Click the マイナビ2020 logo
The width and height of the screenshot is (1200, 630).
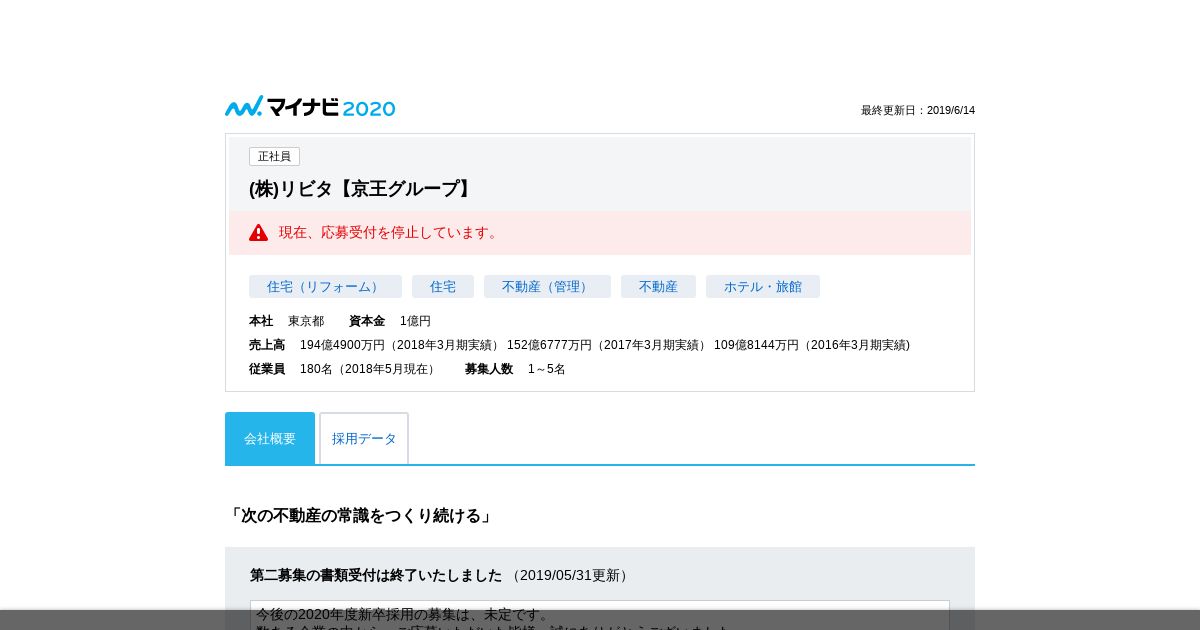[x=310, y=106]
